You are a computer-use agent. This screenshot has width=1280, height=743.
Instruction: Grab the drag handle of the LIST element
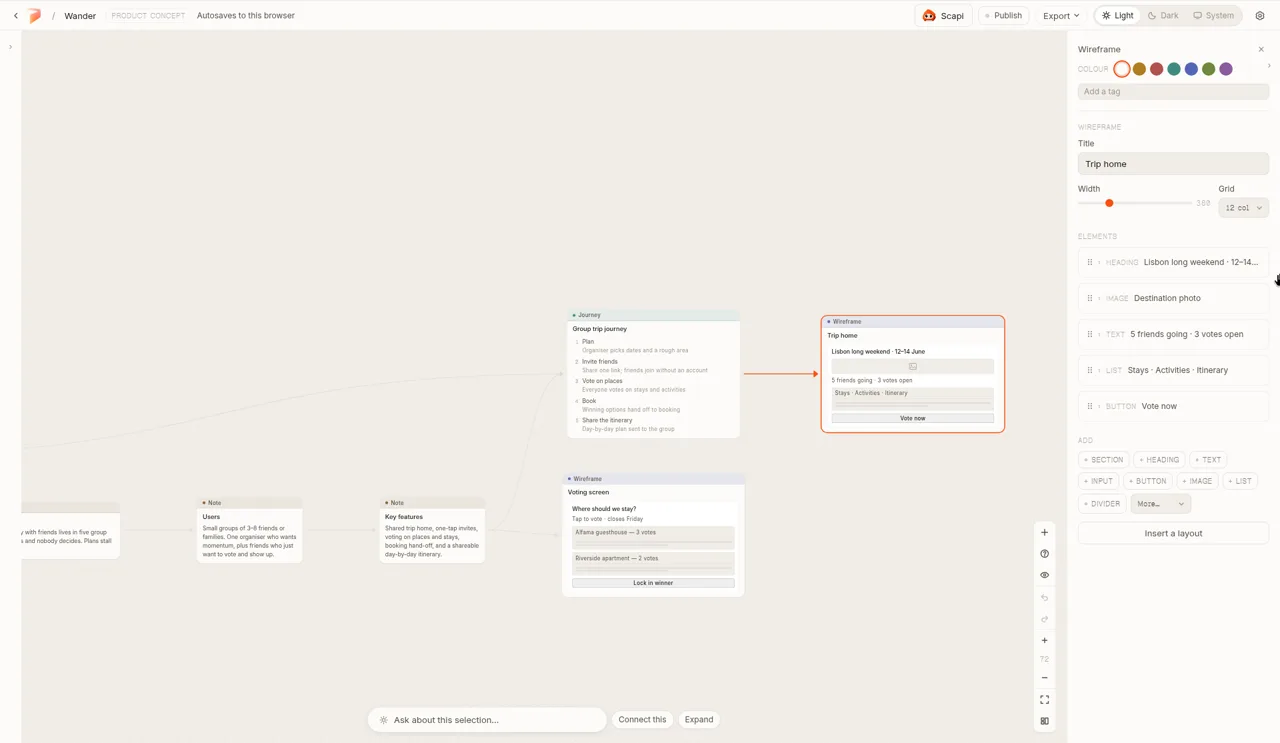pos(1090,370)
